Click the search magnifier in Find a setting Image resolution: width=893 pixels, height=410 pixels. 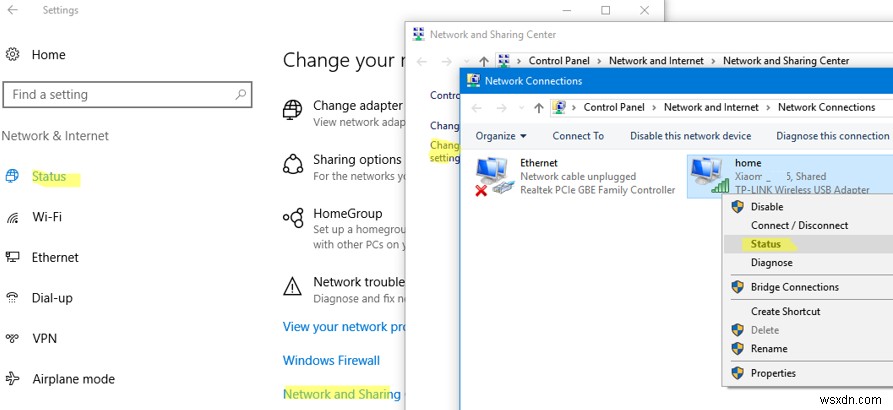[240, 95]
